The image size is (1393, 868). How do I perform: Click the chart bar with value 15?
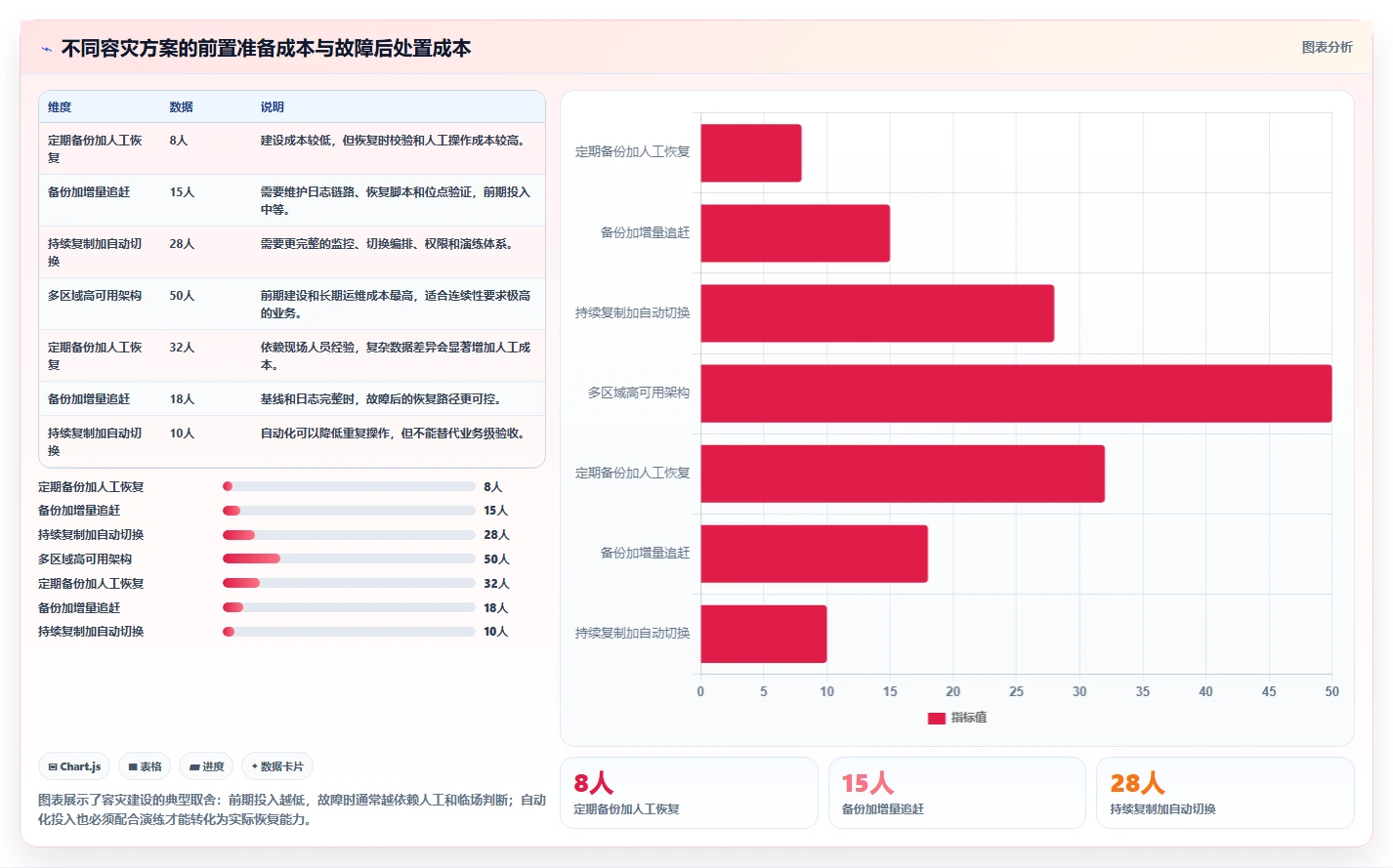tap(795, 233)
